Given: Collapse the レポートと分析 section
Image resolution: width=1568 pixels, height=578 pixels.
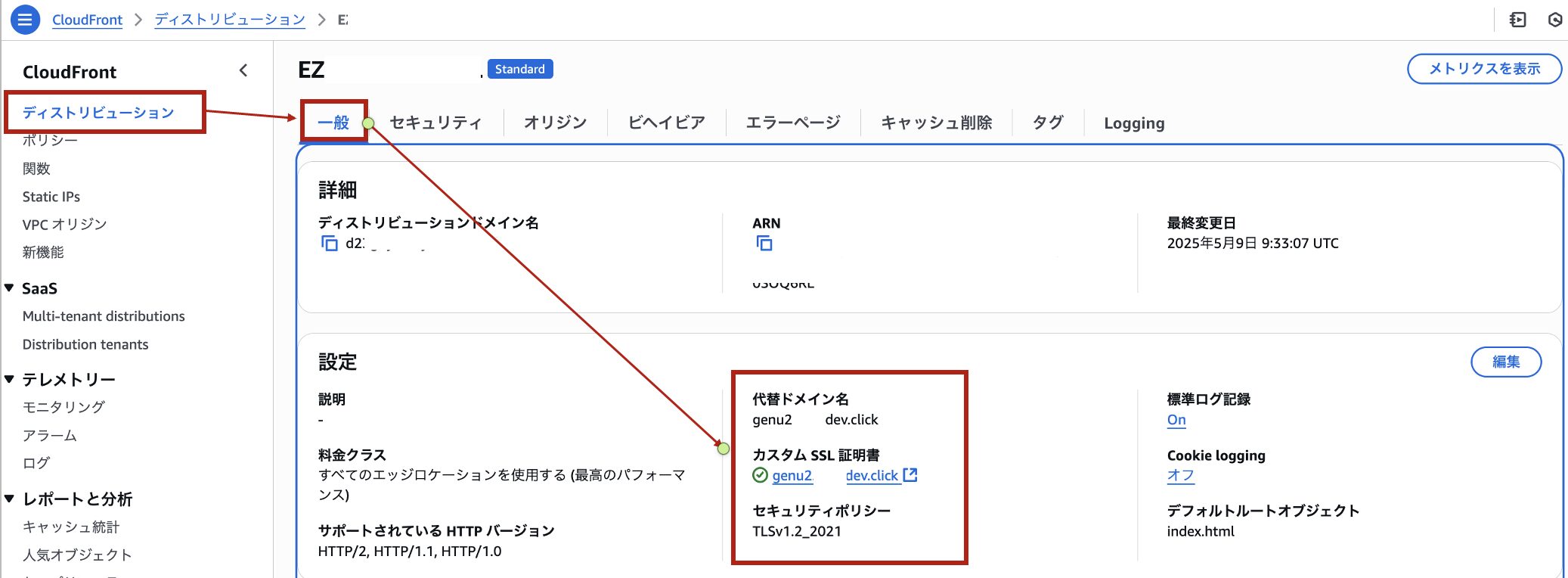Looking at the screenshot, I should 10,499.
